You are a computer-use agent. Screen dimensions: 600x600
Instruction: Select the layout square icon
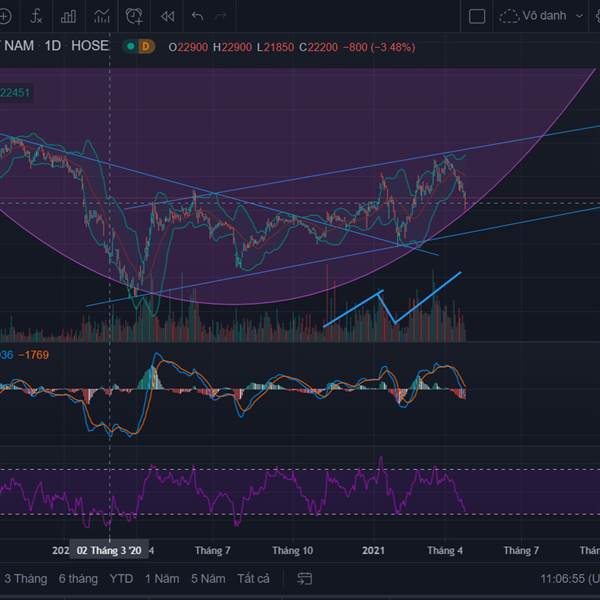coord(477,16)
